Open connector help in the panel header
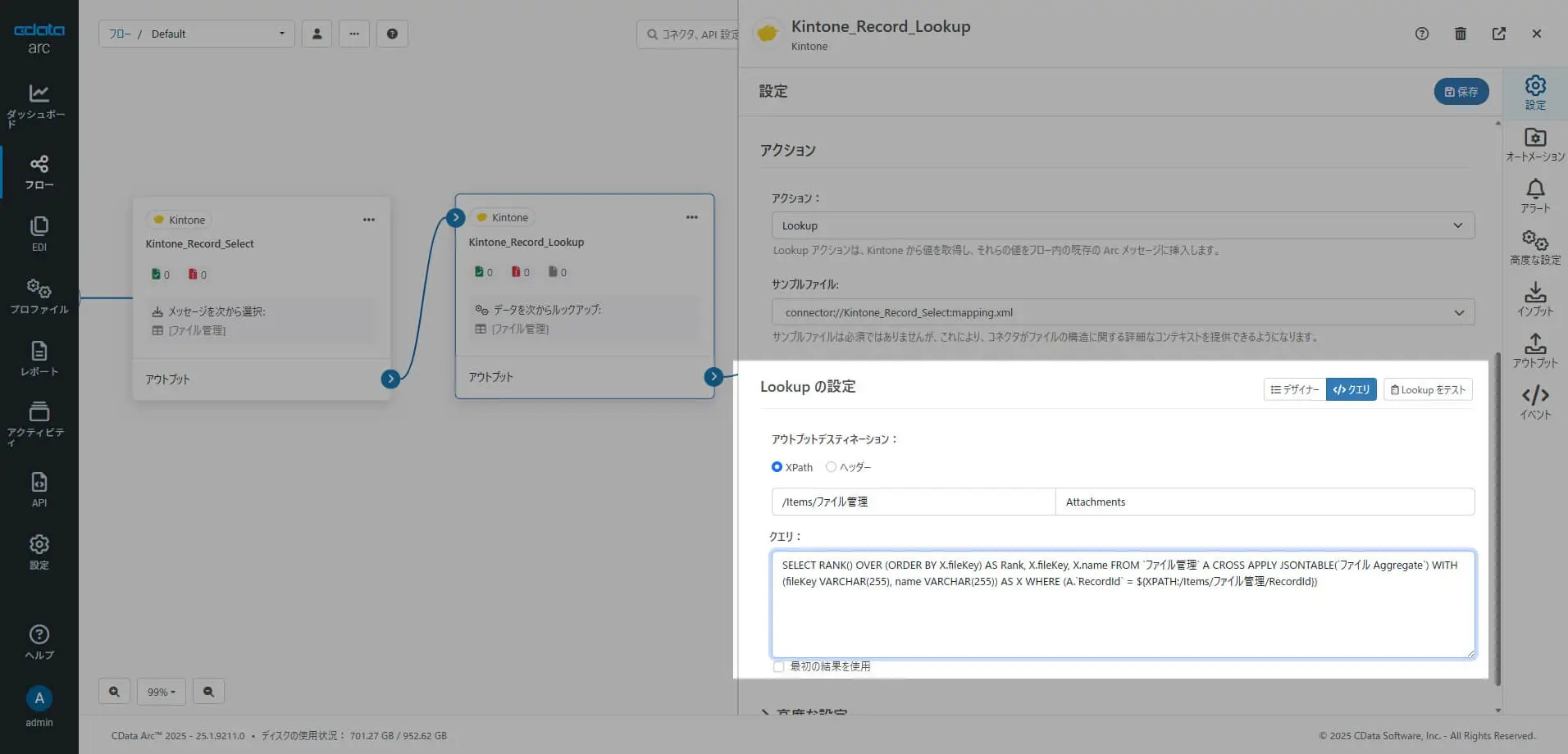1568x754 pixels. (1422, 34)
